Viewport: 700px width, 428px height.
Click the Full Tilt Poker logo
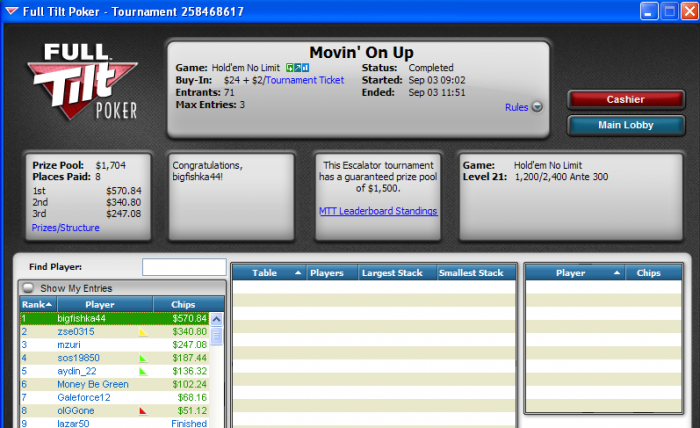82,81
